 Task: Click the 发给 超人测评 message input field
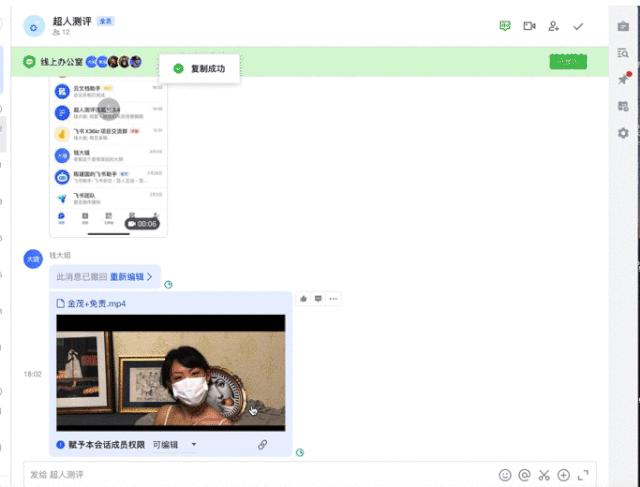coord(261,474)
